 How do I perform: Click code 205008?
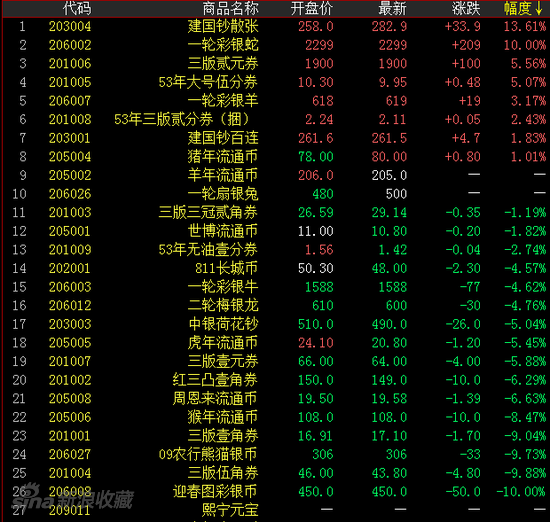70,399
